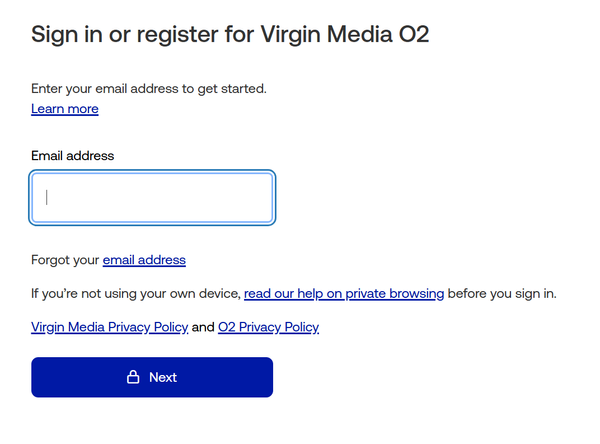Viewport: 600px width, 444px height.
Task: Click the blue focus border of the email field
Action: click(152, 171)
